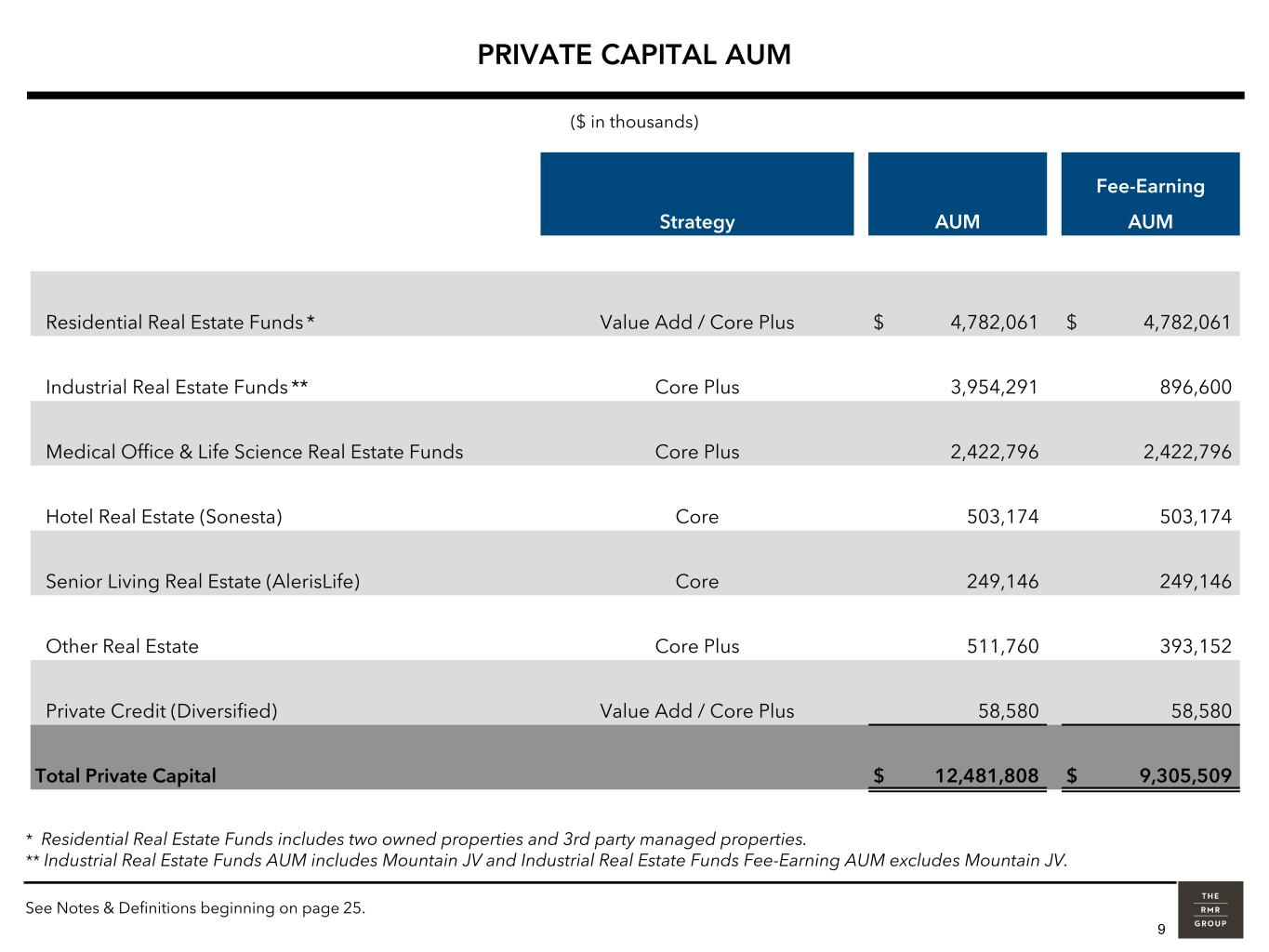Click the See Notes & Definitions footer text

[x=195, y=908]
